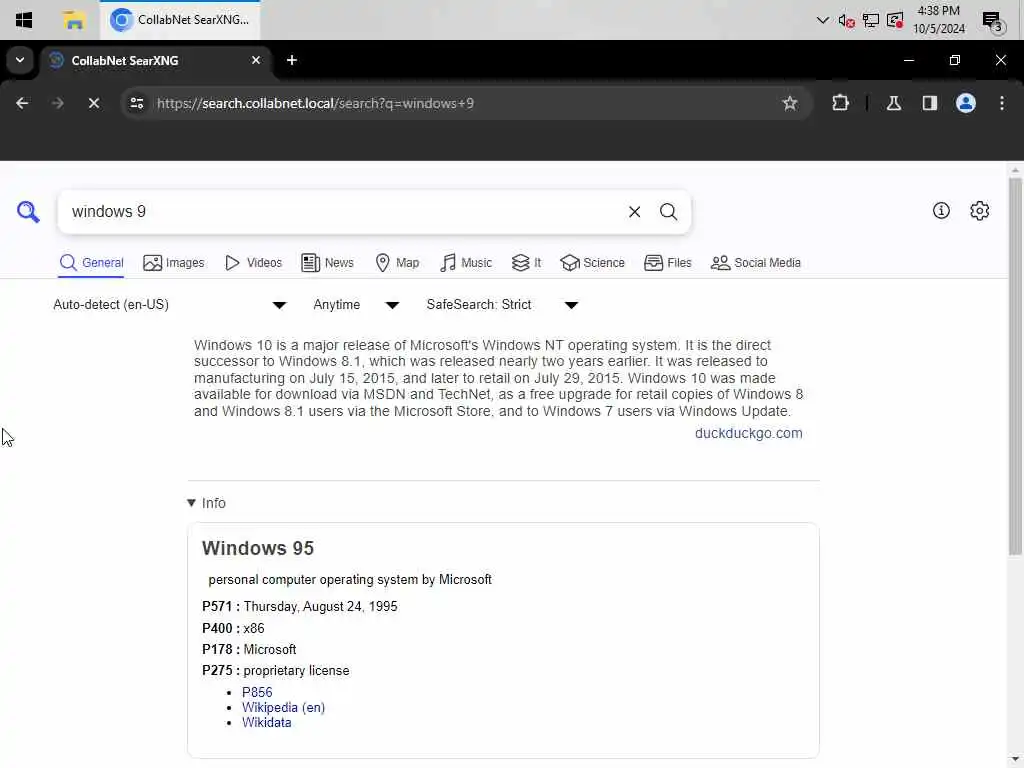This screenshot has height=768, width=1024.
Task: Select the CollabNet SearXNG browser tab
Action: (x=156, y=61)
